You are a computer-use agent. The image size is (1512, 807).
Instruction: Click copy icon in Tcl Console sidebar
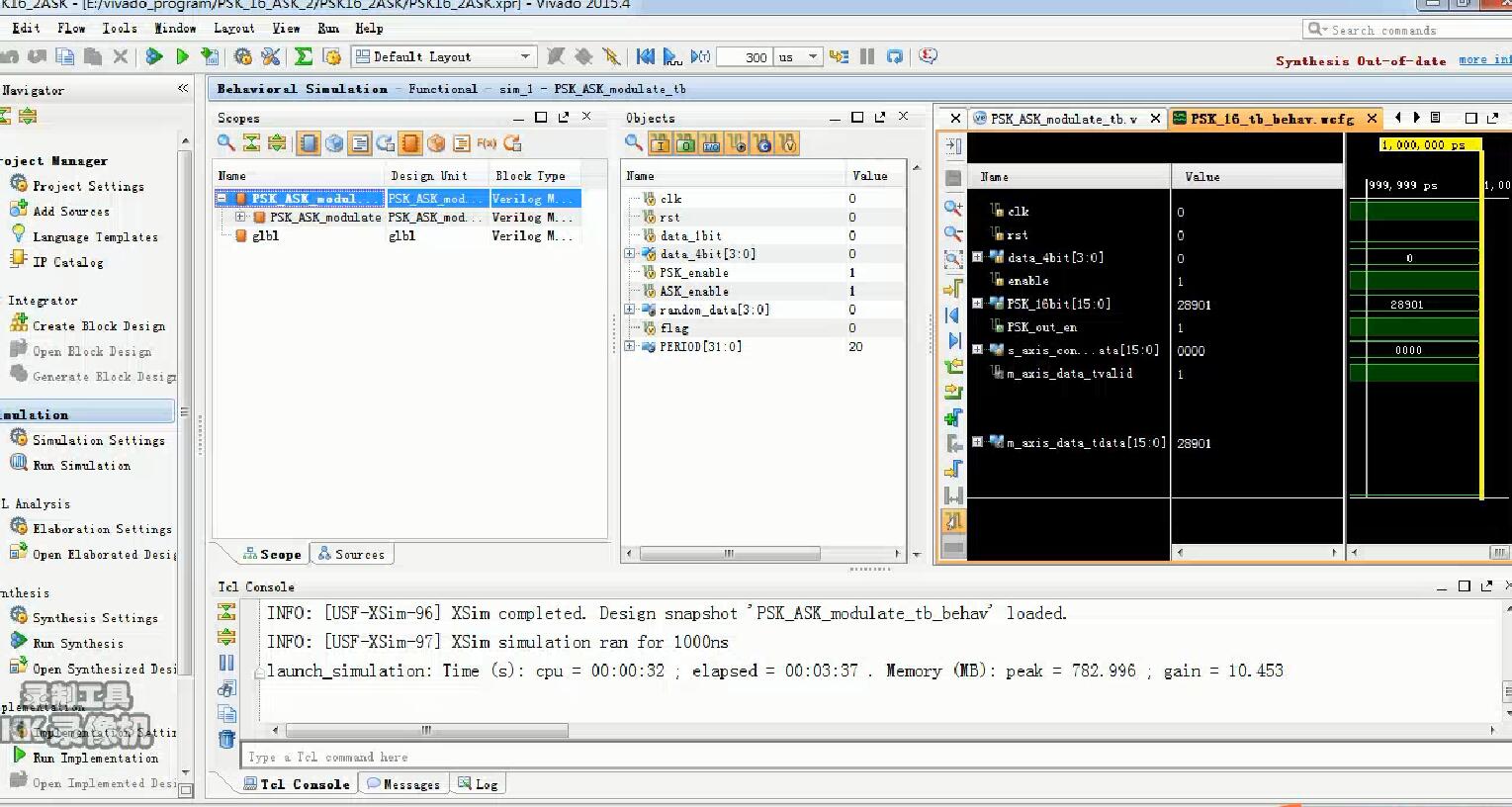pos(226,713)
